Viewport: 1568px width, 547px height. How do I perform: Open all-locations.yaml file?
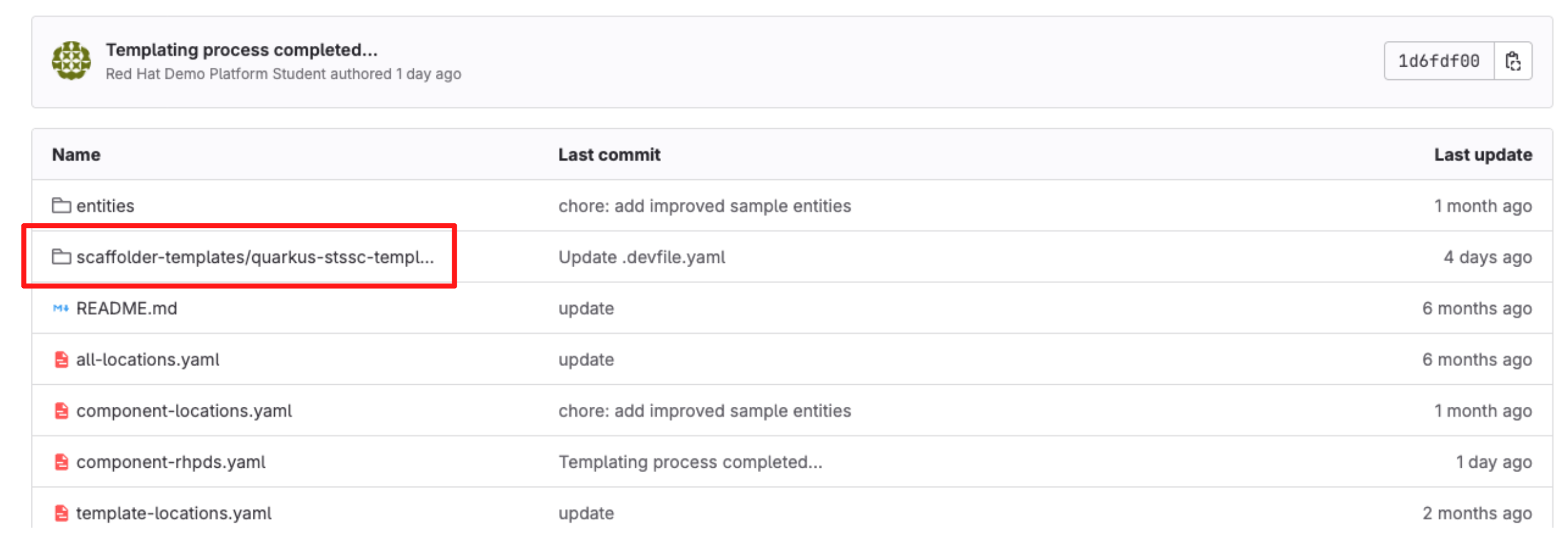point(148,360)
